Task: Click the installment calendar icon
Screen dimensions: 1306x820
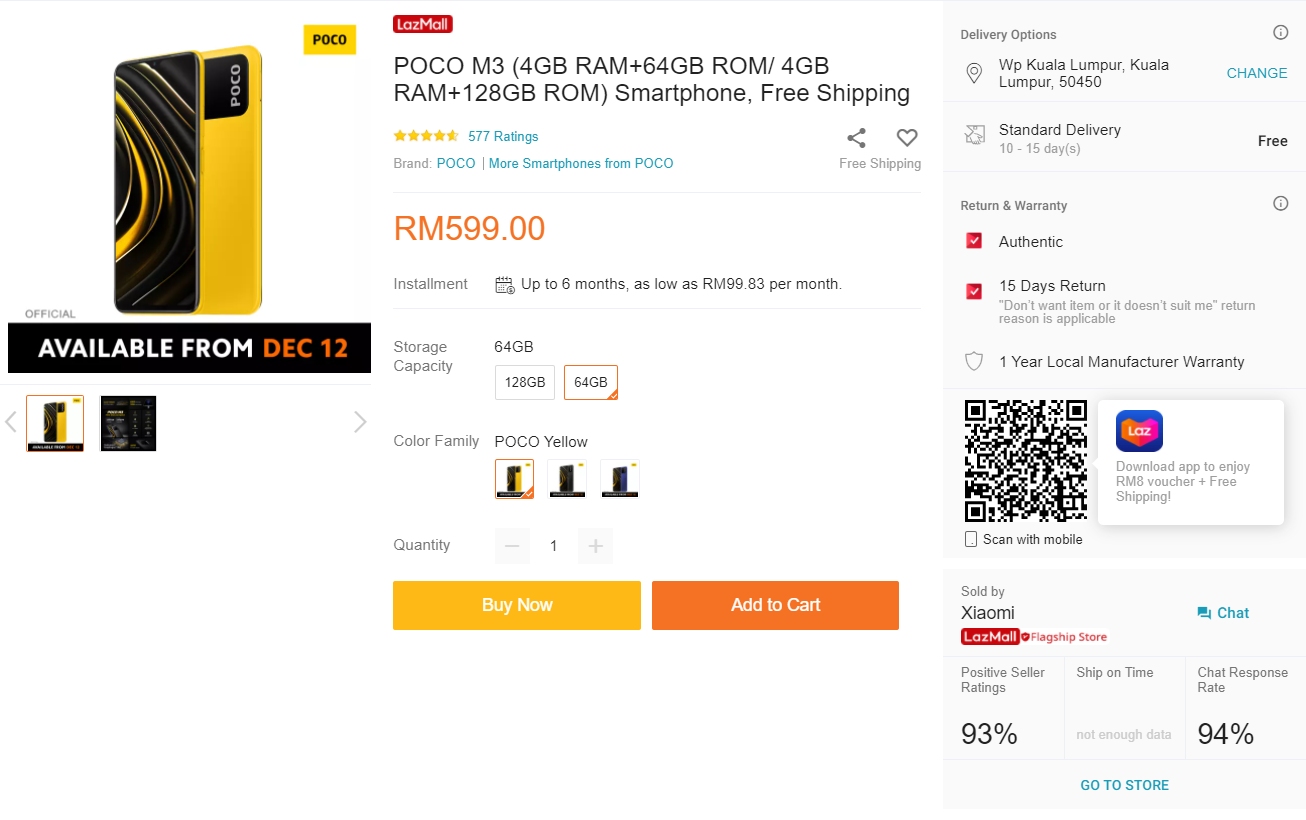Action: (x=505, y=285)
